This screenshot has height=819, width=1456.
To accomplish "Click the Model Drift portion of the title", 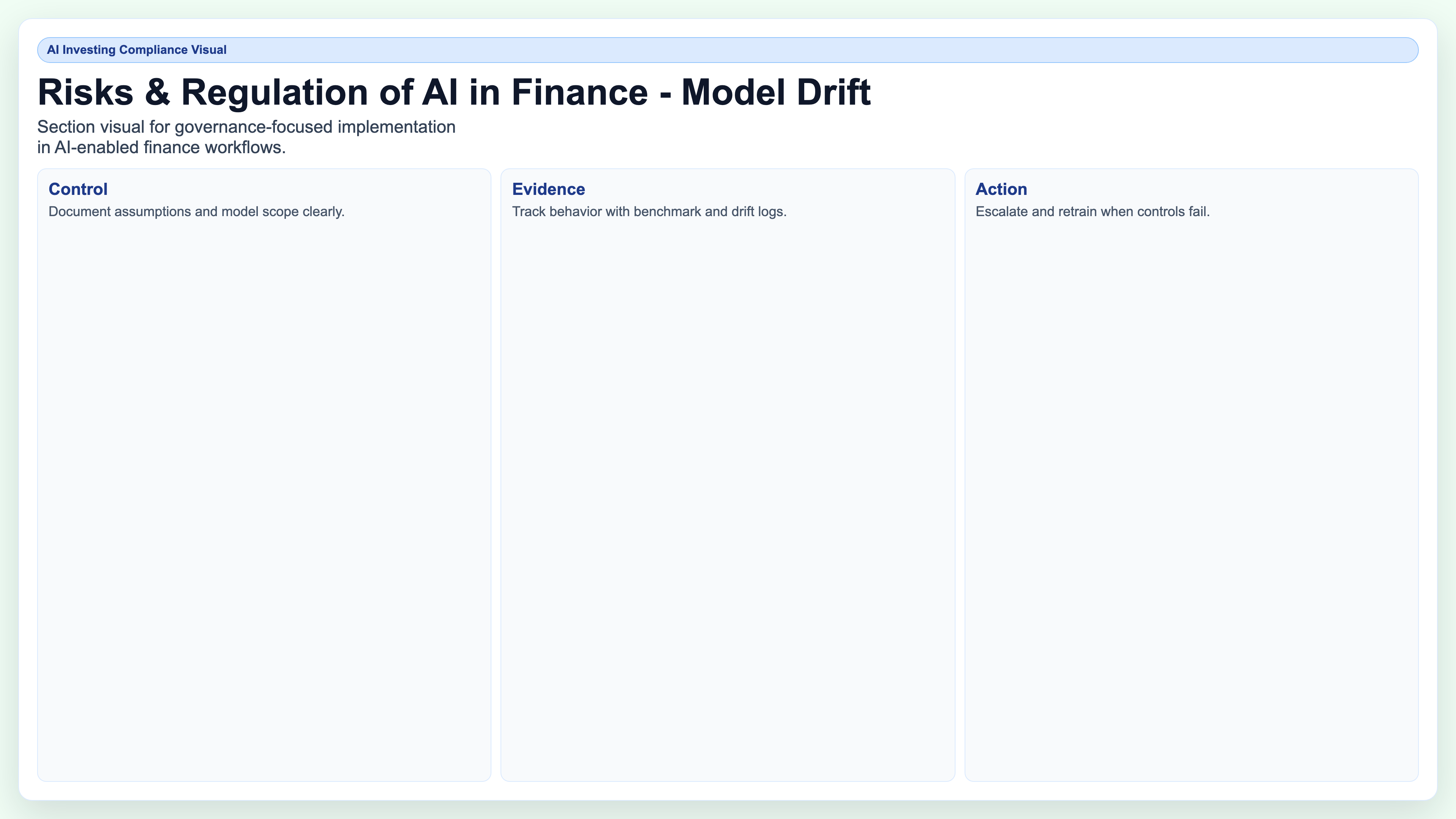I will pos(774,92).
